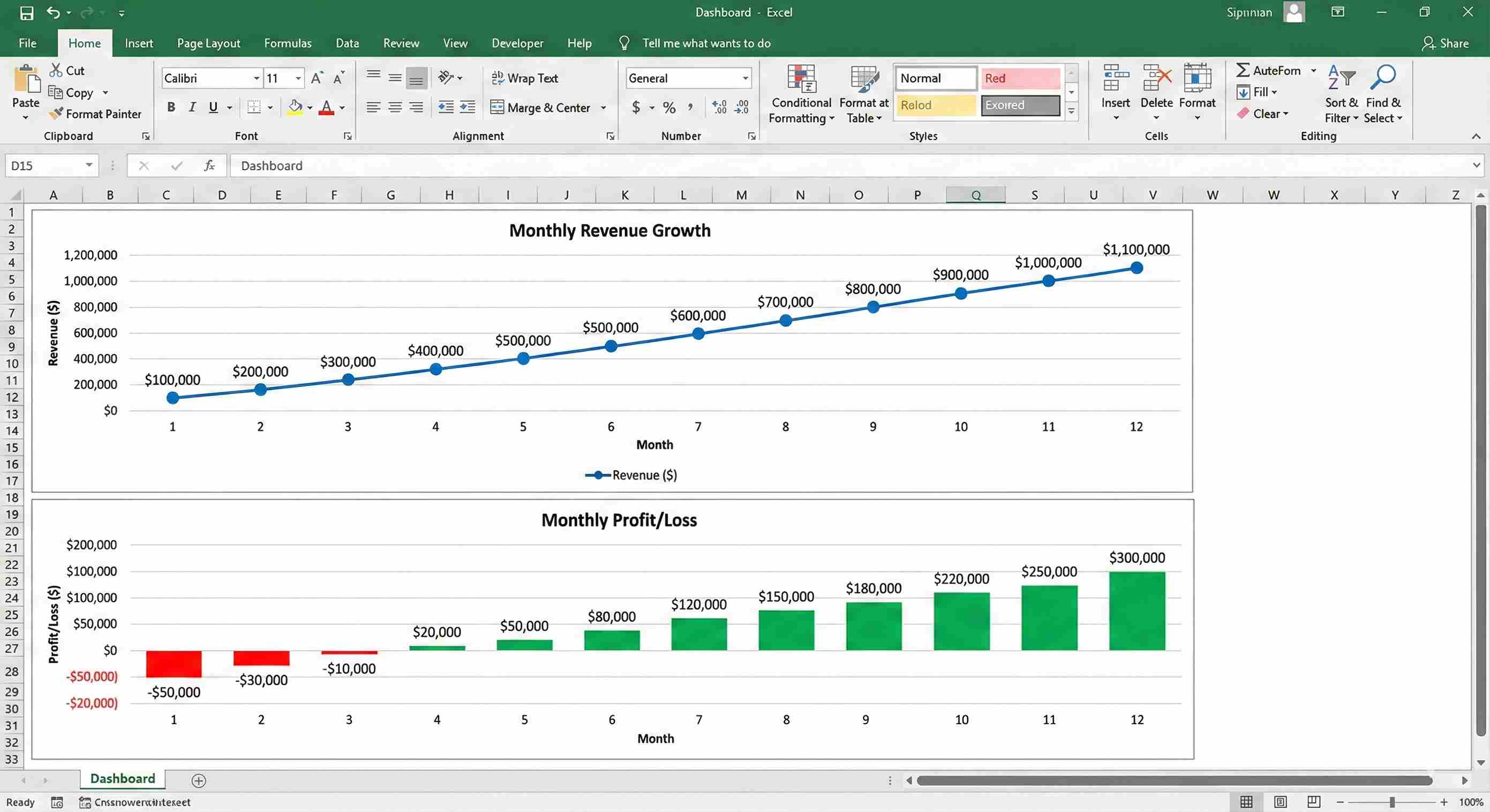Click the Increase Decimal icon

[719, 107]
